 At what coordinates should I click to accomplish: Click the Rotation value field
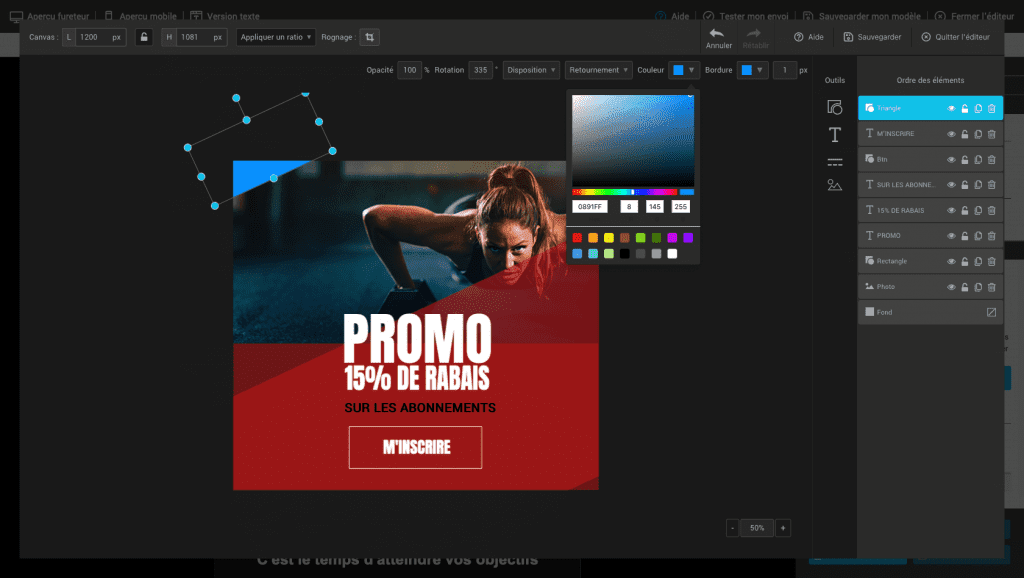[x=480, y=70]
